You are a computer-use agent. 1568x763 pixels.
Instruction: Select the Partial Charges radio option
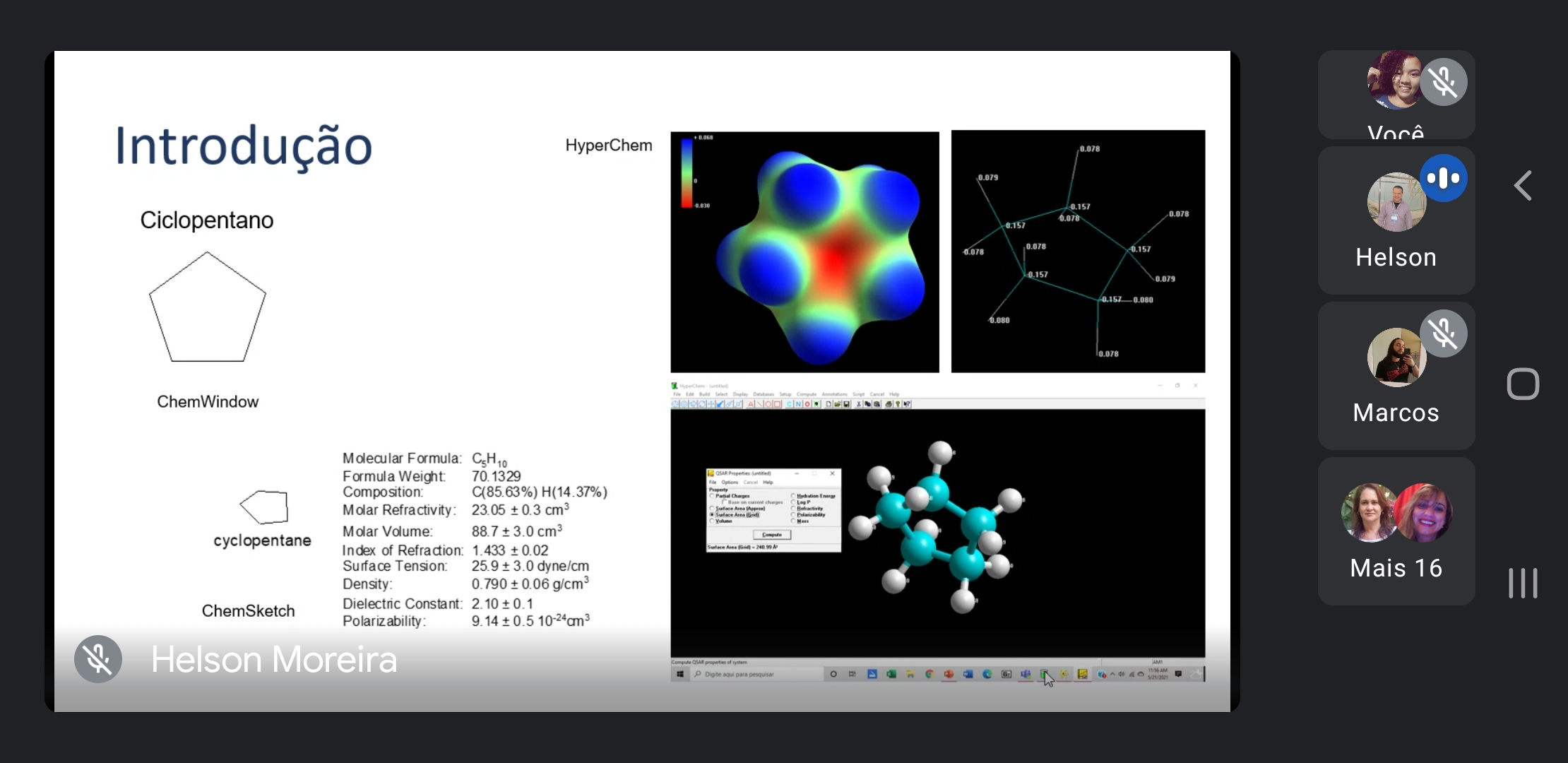click(712, 496)
